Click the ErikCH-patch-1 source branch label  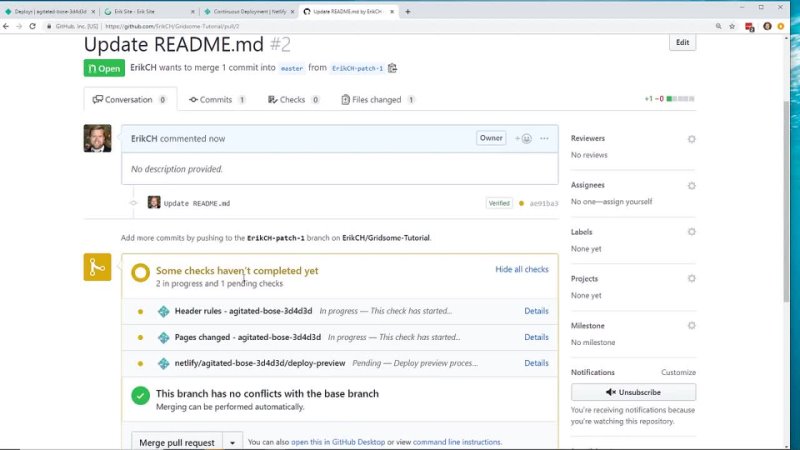tap(357, 68)
